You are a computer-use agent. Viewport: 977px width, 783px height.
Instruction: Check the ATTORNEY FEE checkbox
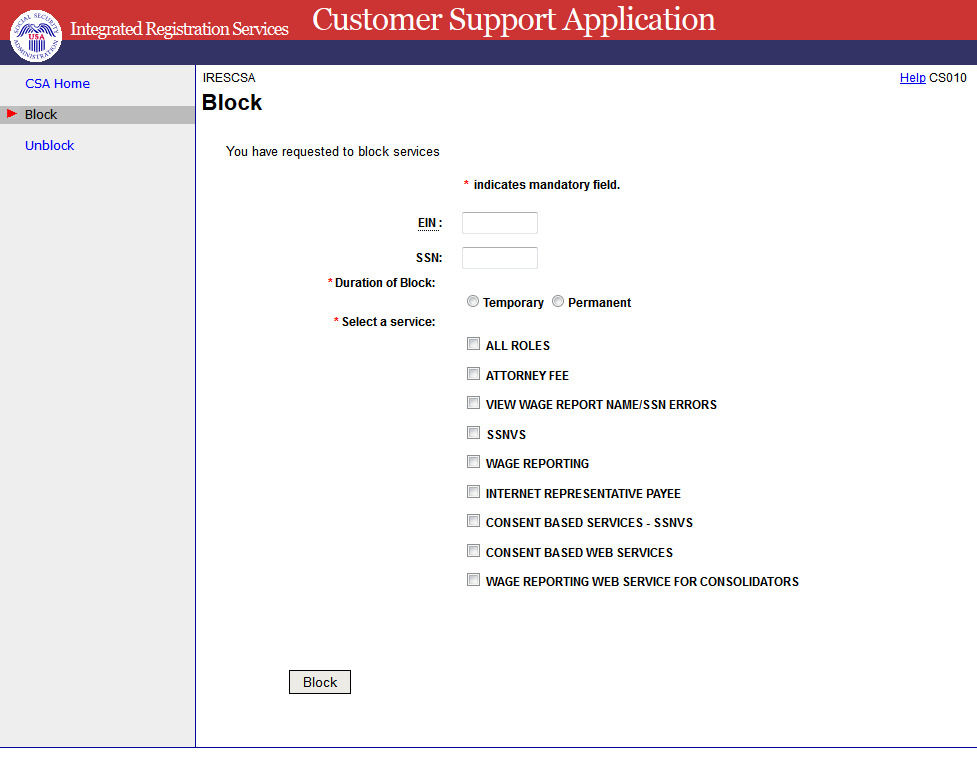click(x=474, y=374)
